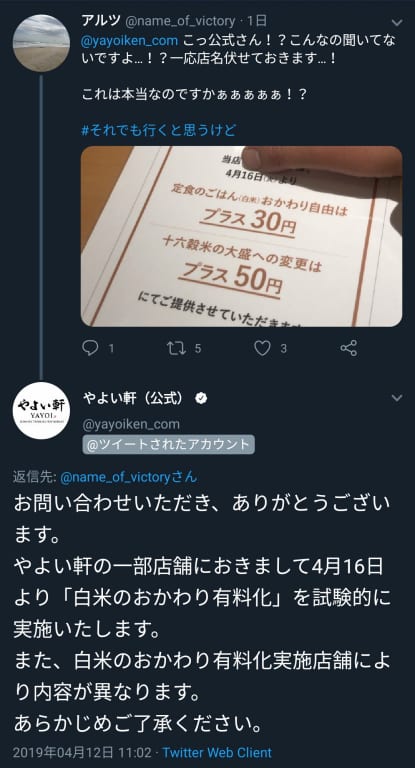This screenshot has width=415, height=768.
Task: Open @name_of_victoryさん reply-to link
Action: click(x=128, y=477)
